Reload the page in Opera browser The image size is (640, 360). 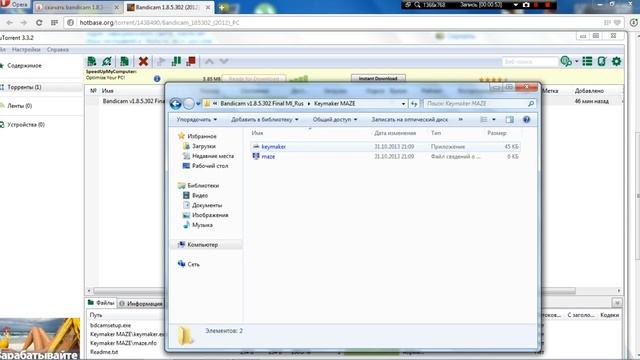click(39, 23)
